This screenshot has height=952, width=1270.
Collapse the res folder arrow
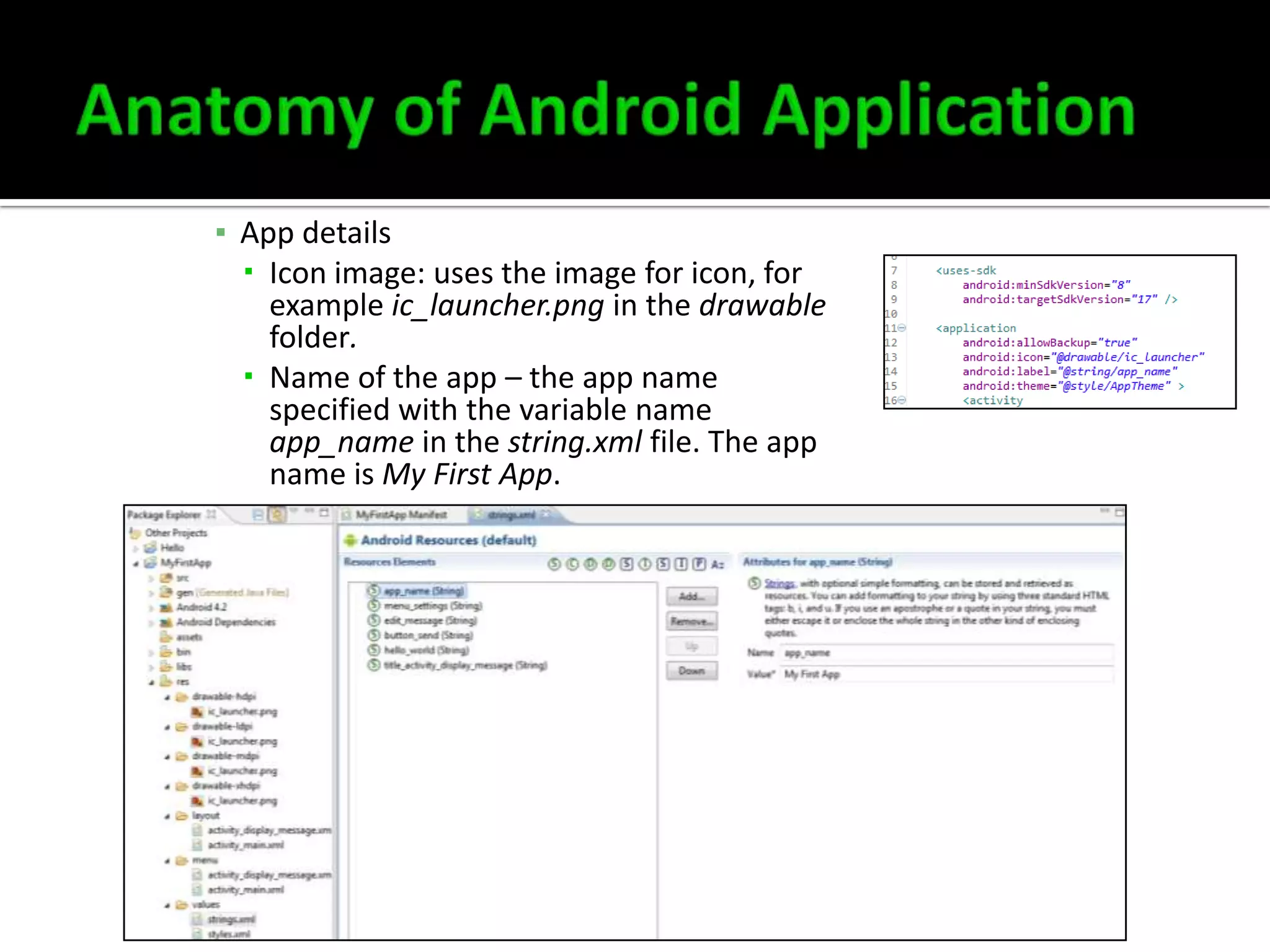pos(151,682)
